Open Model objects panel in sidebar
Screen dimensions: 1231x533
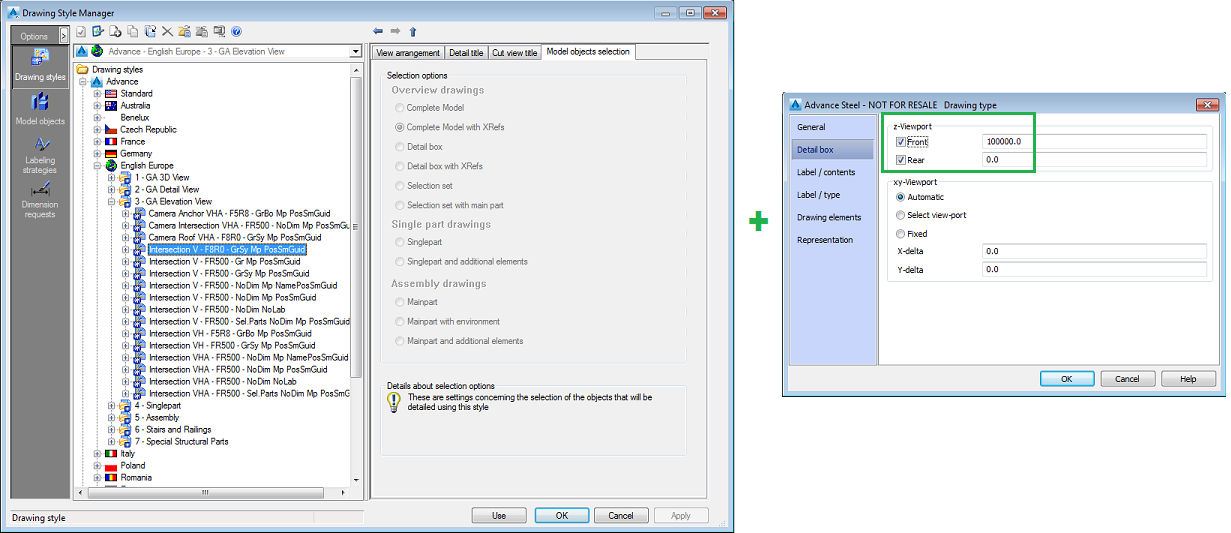click(40, 109)
